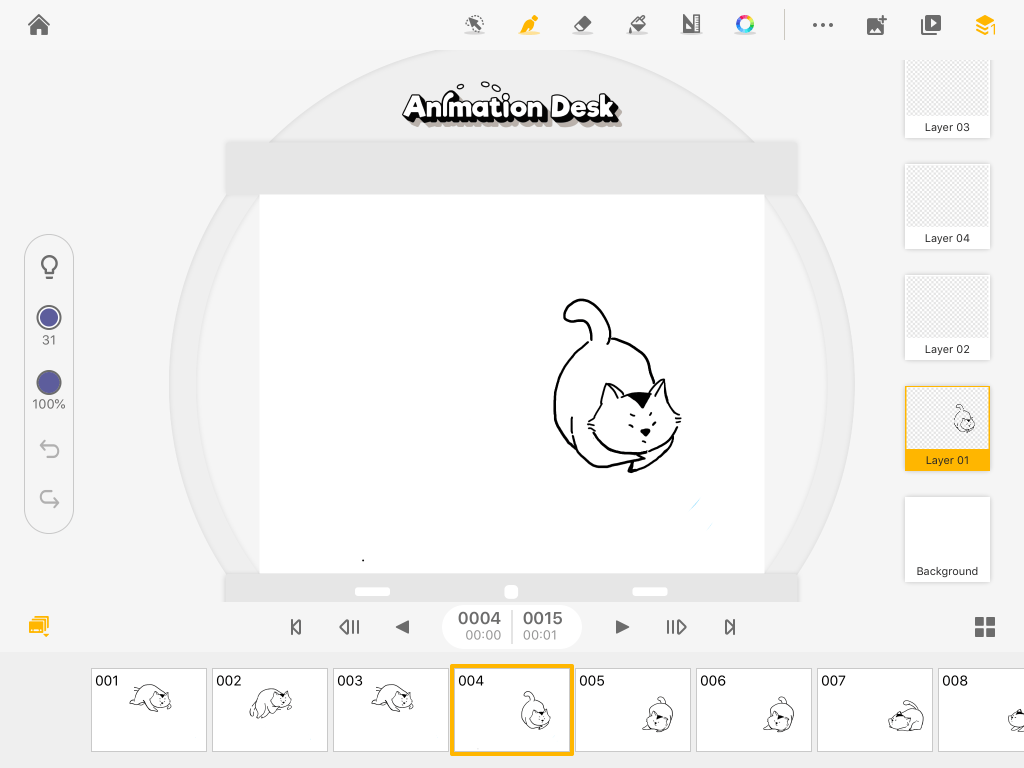Go to the Home screen icon
The image size is (1024, 768).
(39, 25)
